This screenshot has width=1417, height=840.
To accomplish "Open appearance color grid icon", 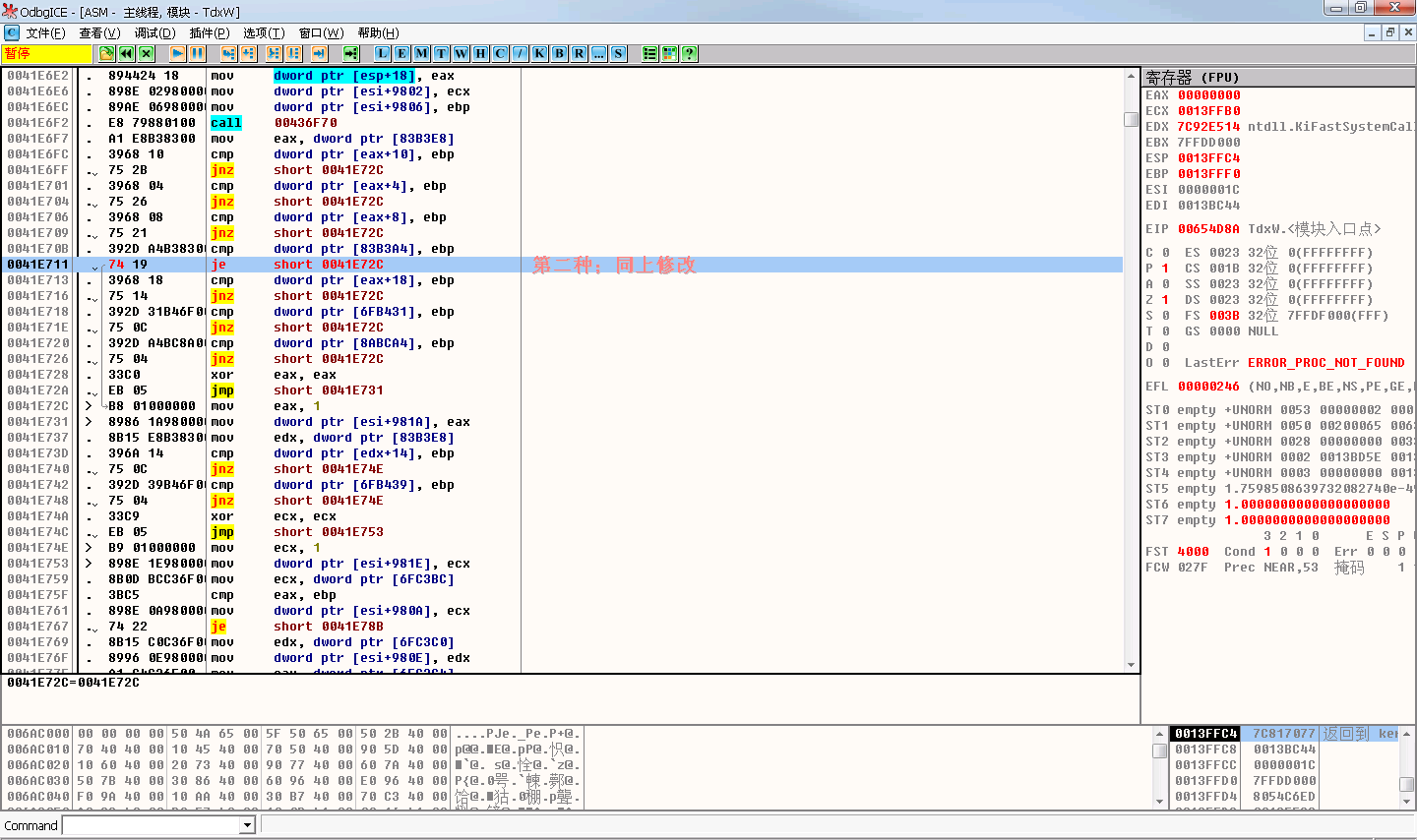I will click(x=670, y=53).
